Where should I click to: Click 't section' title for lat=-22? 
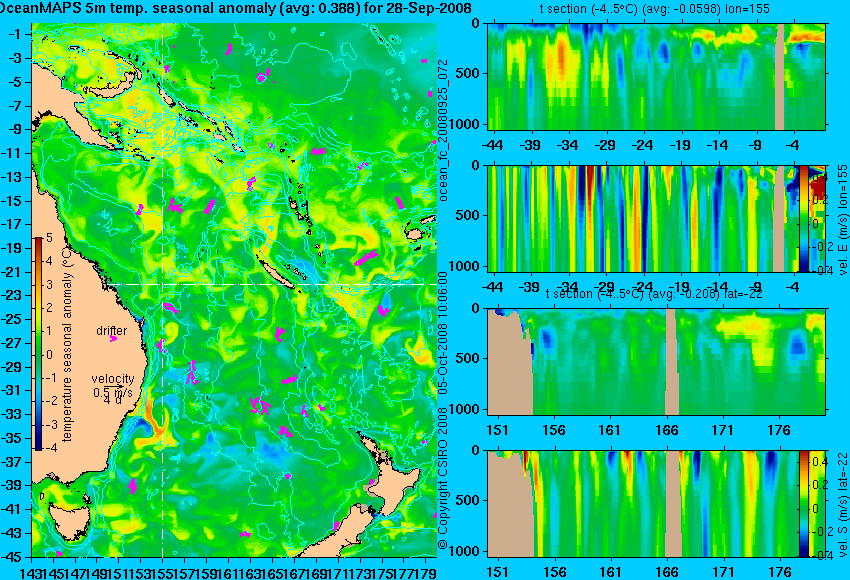[x=654, y=294]
